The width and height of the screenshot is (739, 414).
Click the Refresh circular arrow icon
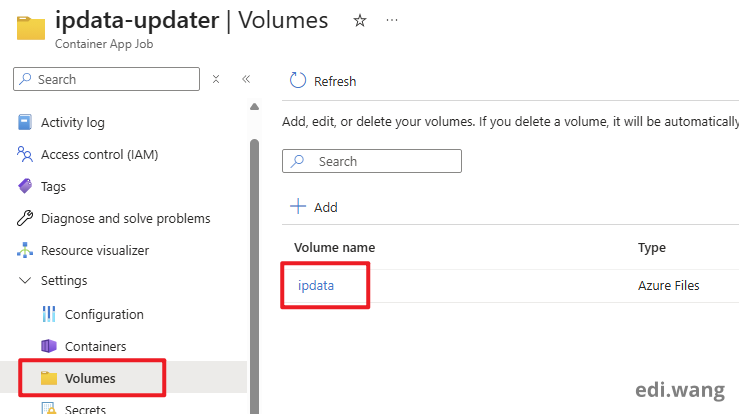click(x=297, y=81)
